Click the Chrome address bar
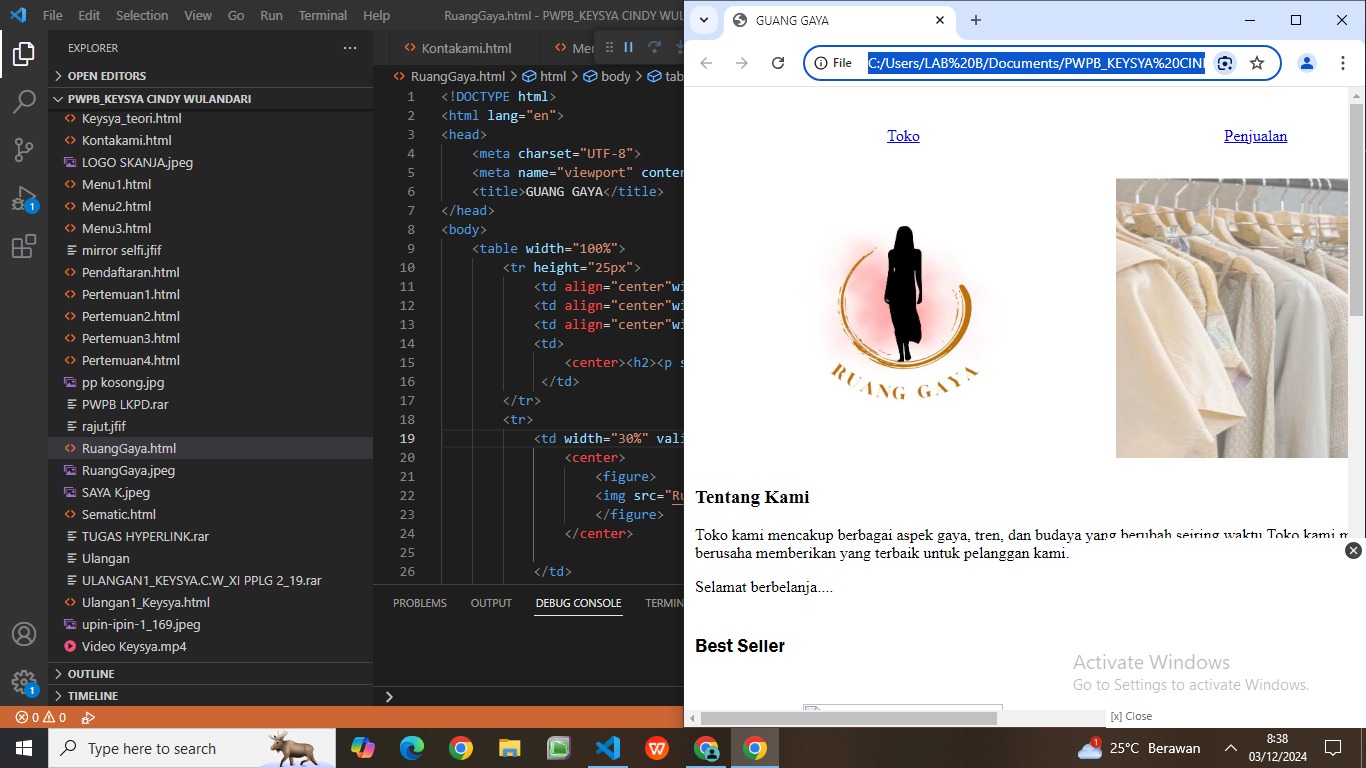 pos(1035,63)
